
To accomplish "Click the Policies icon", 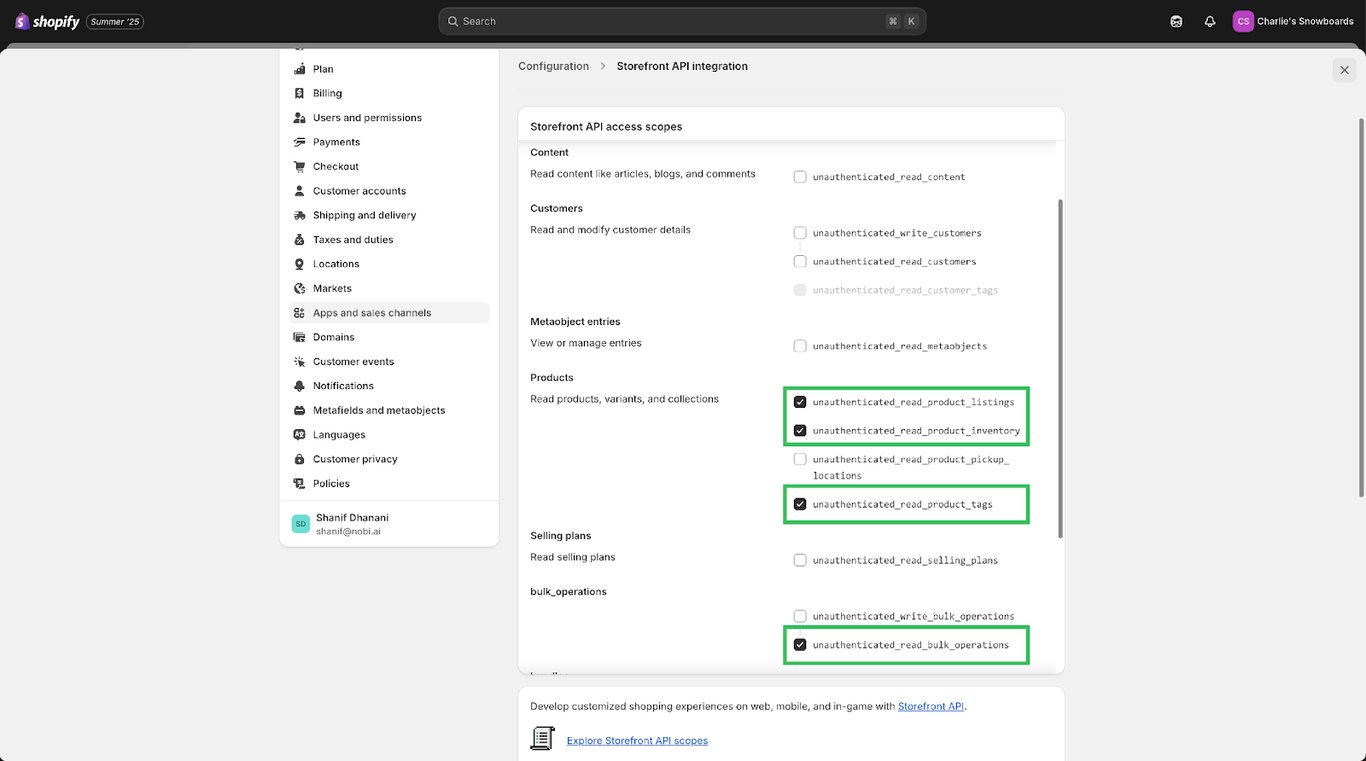I will [299, 484].
